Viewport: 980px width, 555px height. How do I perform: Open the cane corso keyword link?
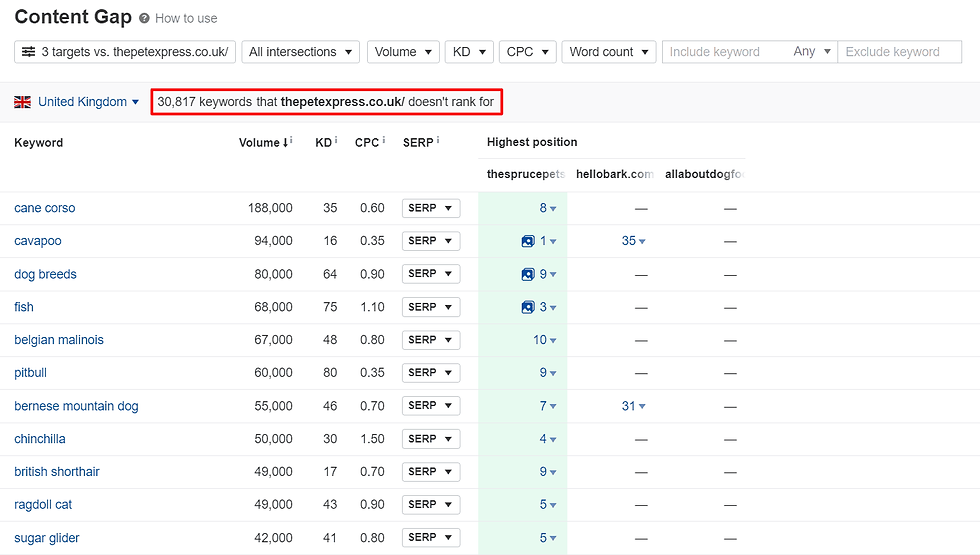(x=44, y=208)
